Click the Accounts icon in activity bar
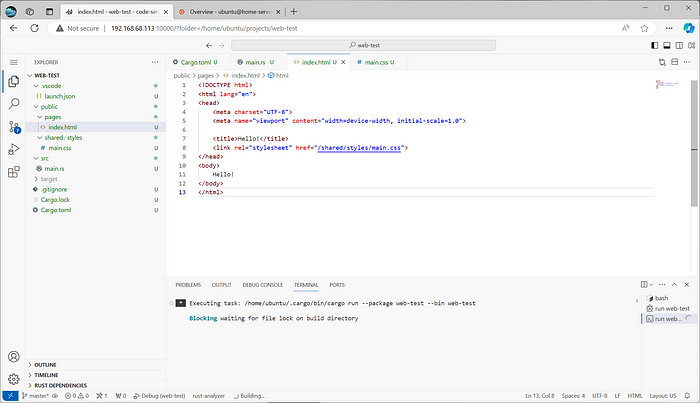Screen dimensions: 700x403 coord(14,356)
